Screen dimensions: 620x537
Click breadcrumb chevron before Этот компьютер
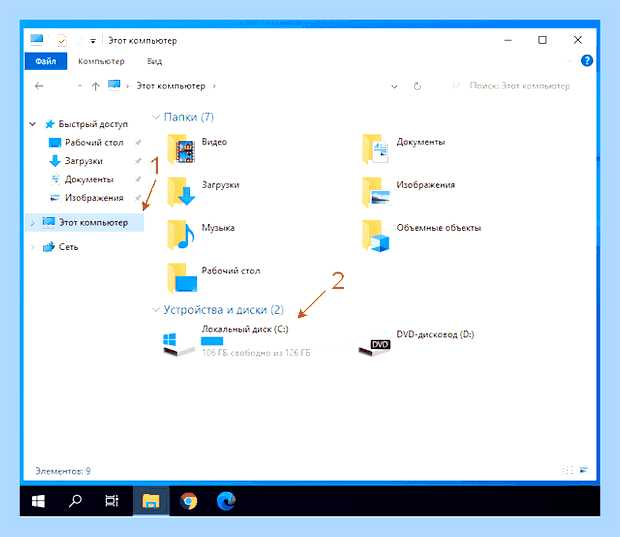(x=127, y=86)
